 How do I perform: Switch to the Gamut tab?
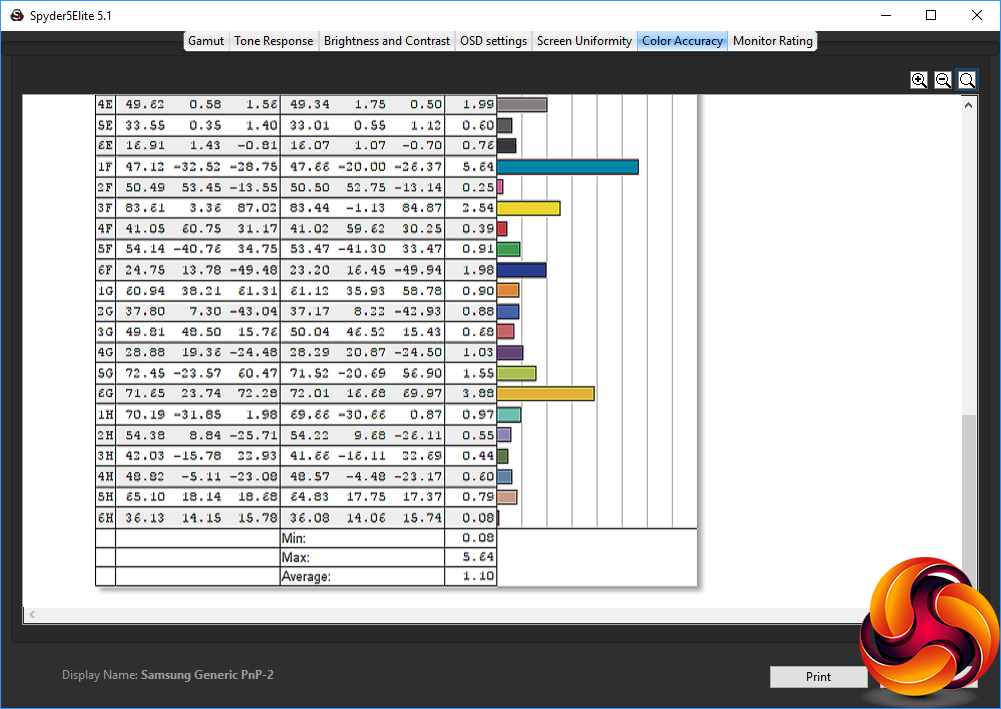pos(206,41)
